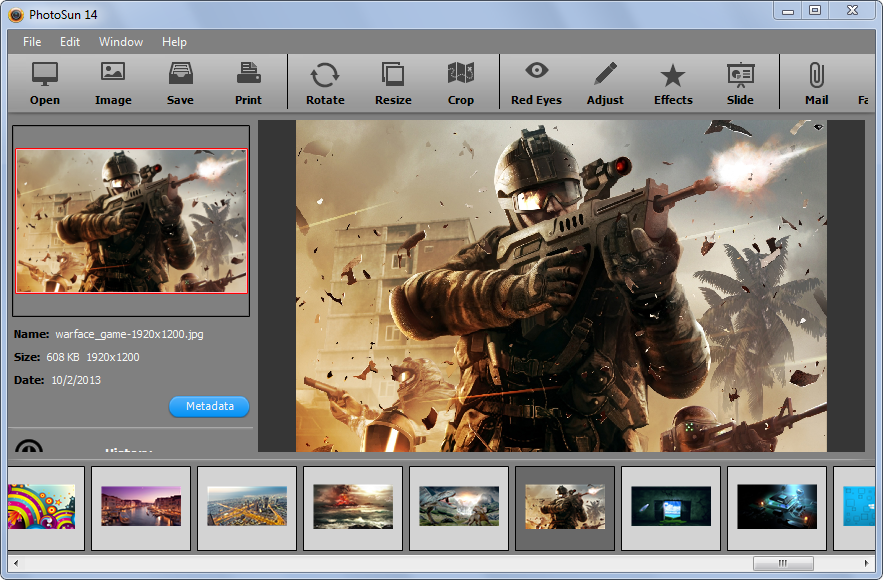Screen dimensions: 883x580
Task: Click the main soldier image in the viewer
Action: point(561,285)
